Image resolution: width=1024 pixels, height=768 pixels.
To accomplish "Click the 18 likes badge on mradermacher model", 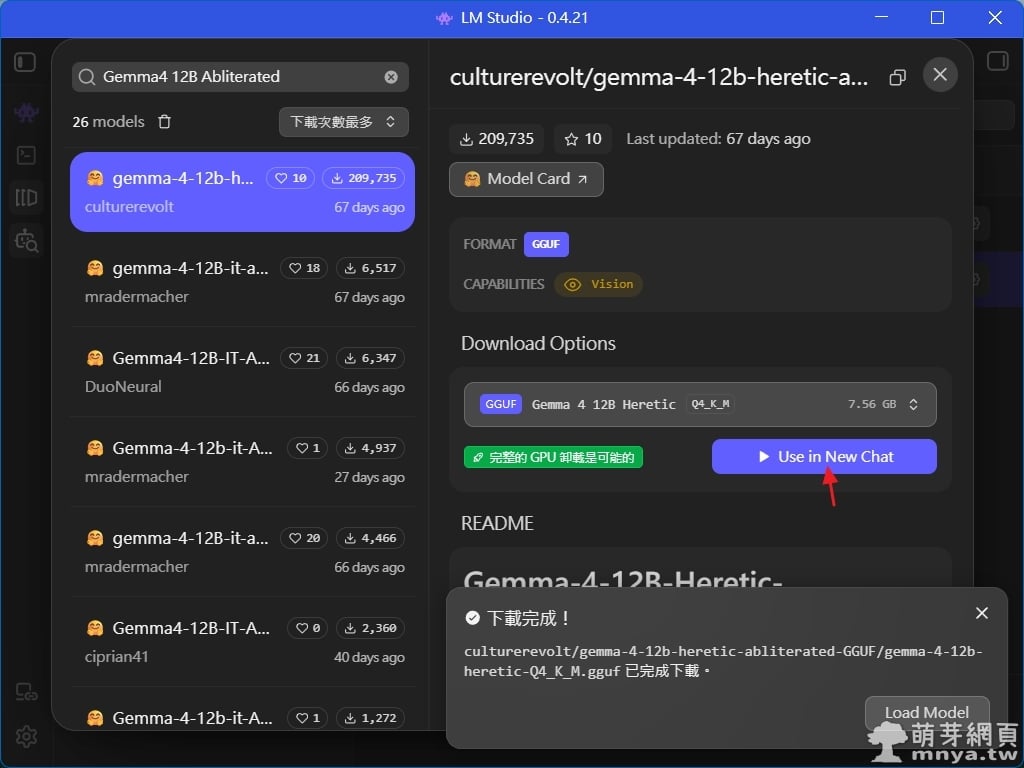I will pos(304,268).
